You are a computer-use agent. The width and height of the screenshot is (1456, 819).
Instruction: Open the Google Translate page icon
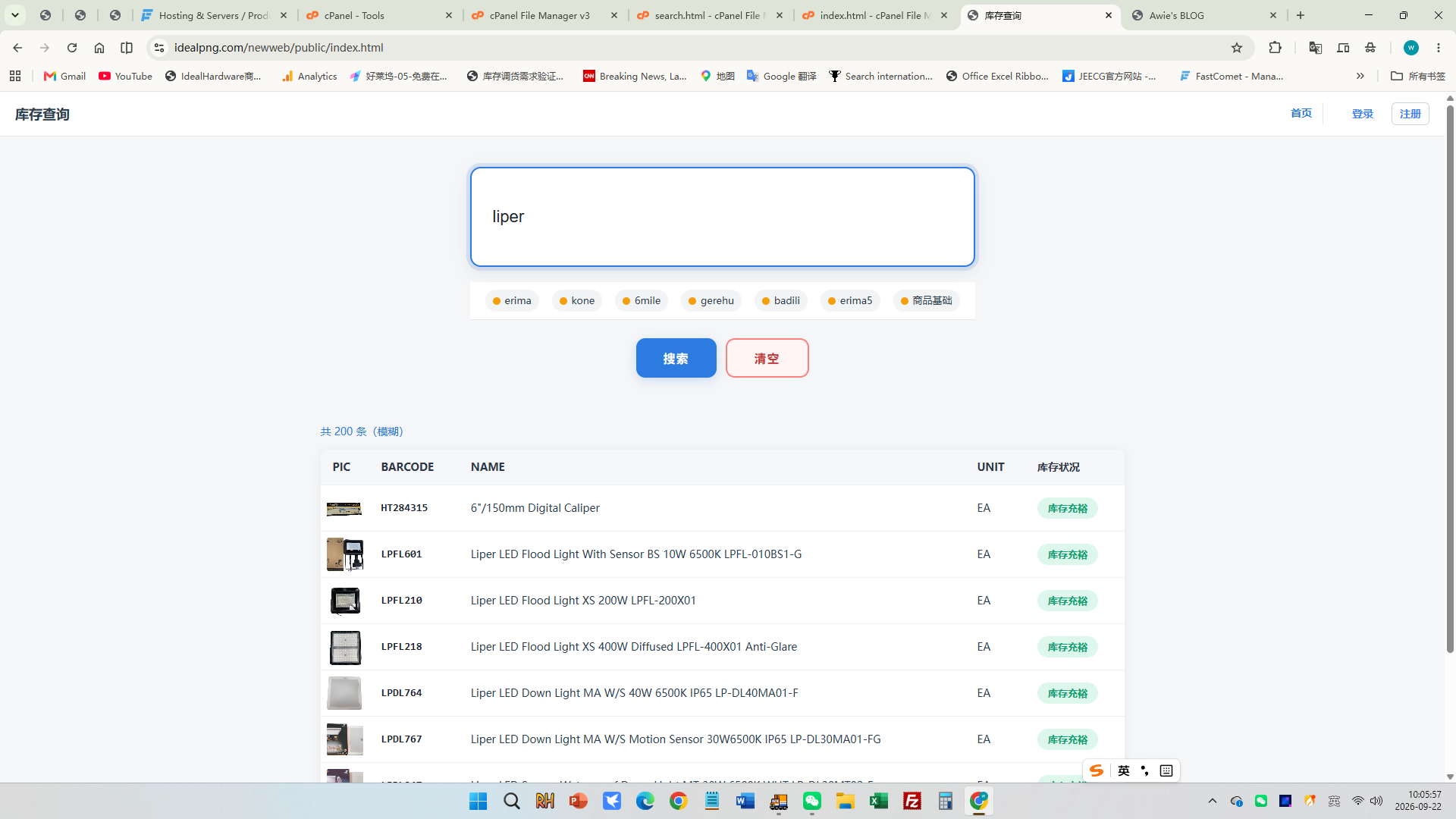point(1315,48)
